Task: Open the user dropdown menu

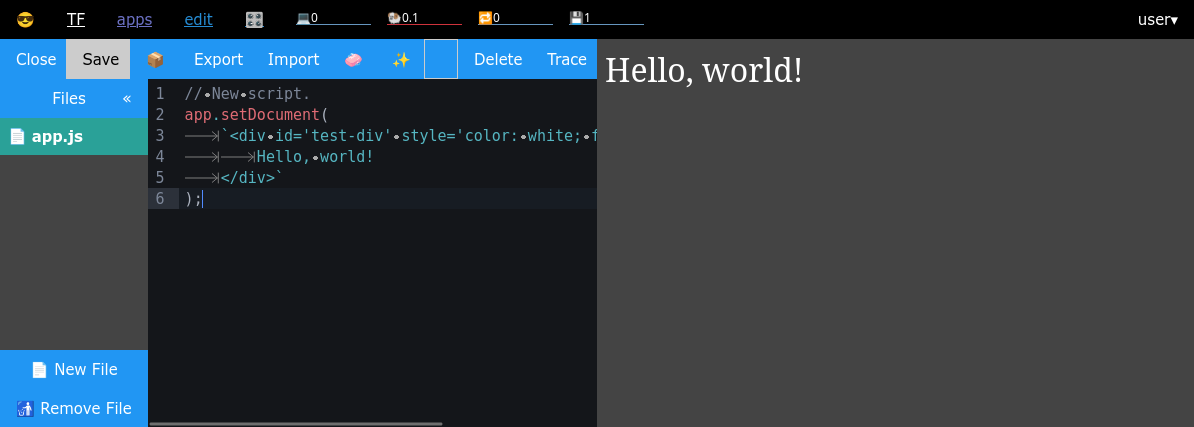Action: tap(1157, 19)
